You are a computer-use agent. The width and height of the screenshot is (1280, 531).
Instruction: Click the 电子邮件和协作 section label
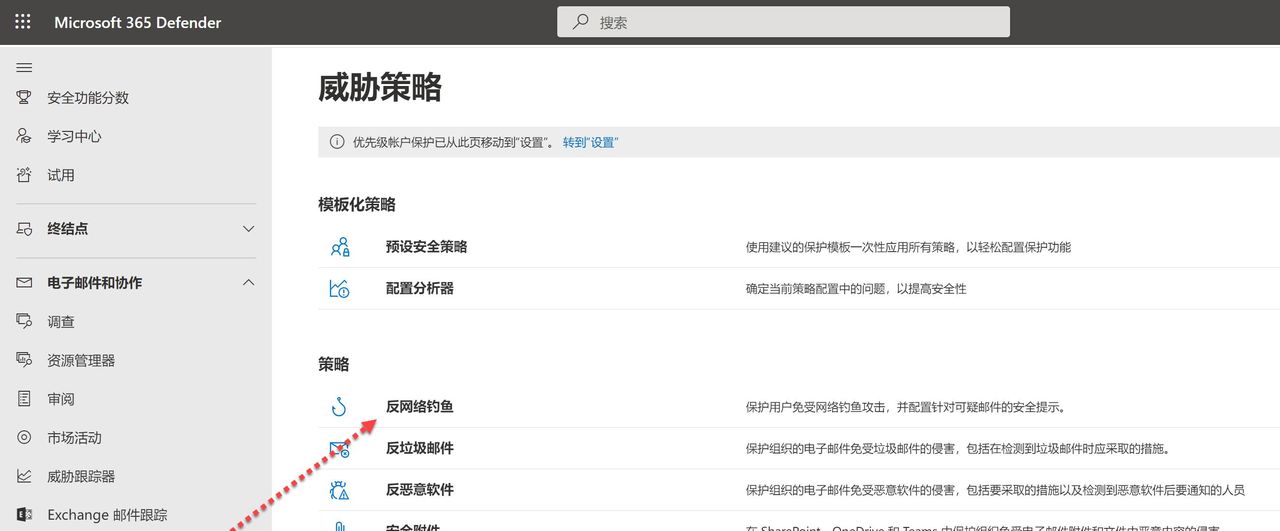95,283
